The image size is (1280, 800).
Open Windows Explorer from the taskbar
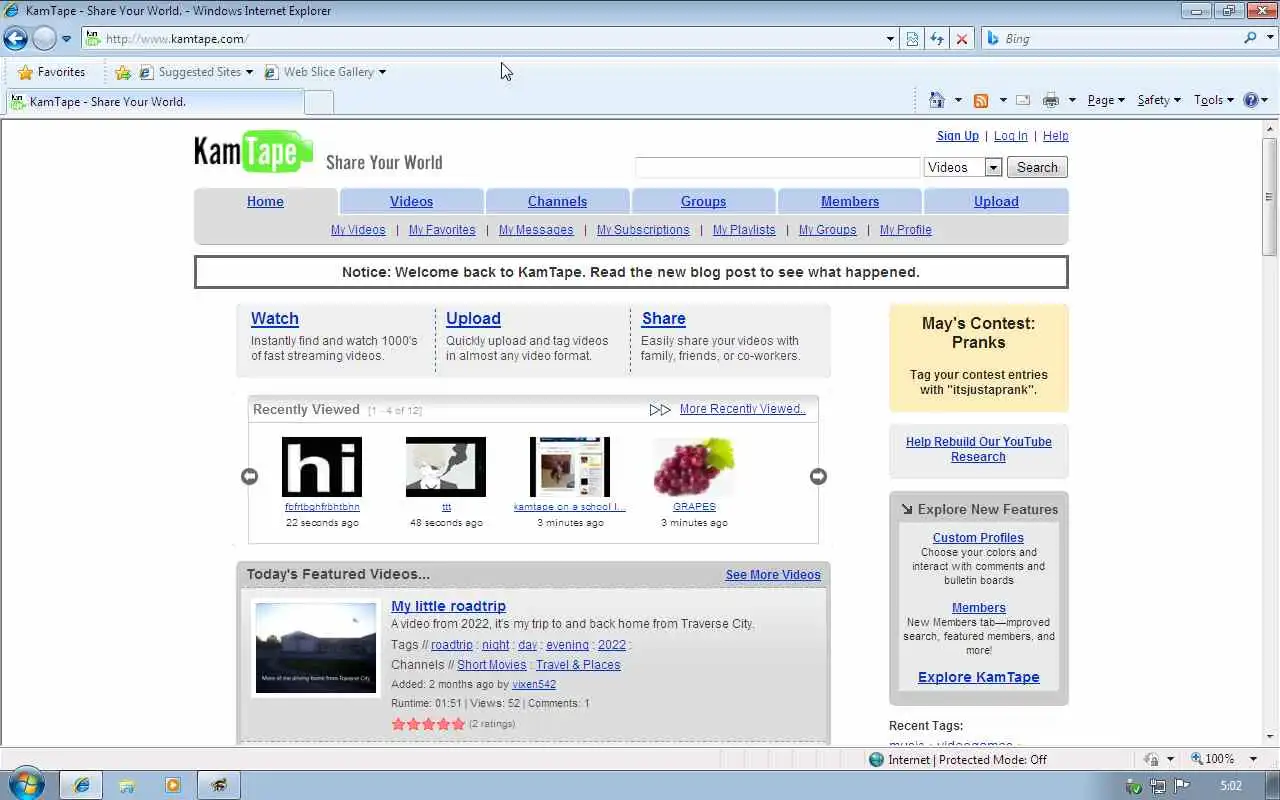click(x=127, y=785)
